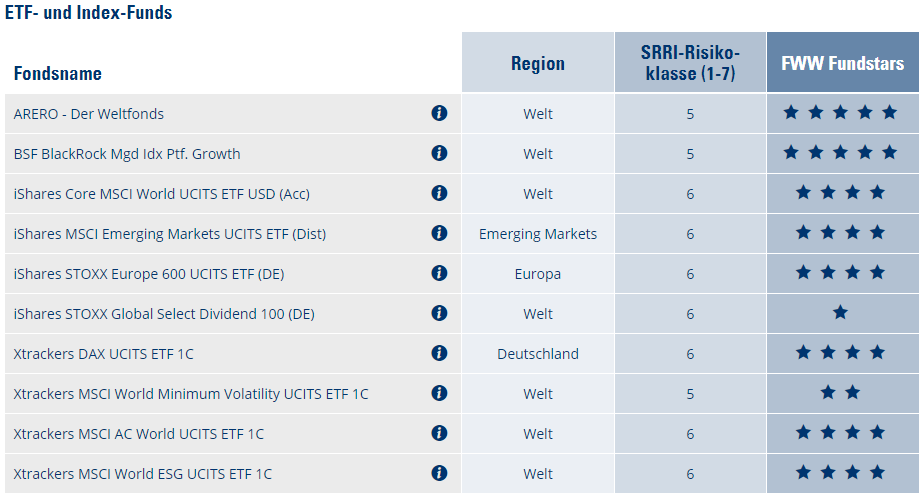This screenshot has width=923, height=495.
Task: Click the SRRI-Risikoklasse column header
Action: [x=690, y=63]
